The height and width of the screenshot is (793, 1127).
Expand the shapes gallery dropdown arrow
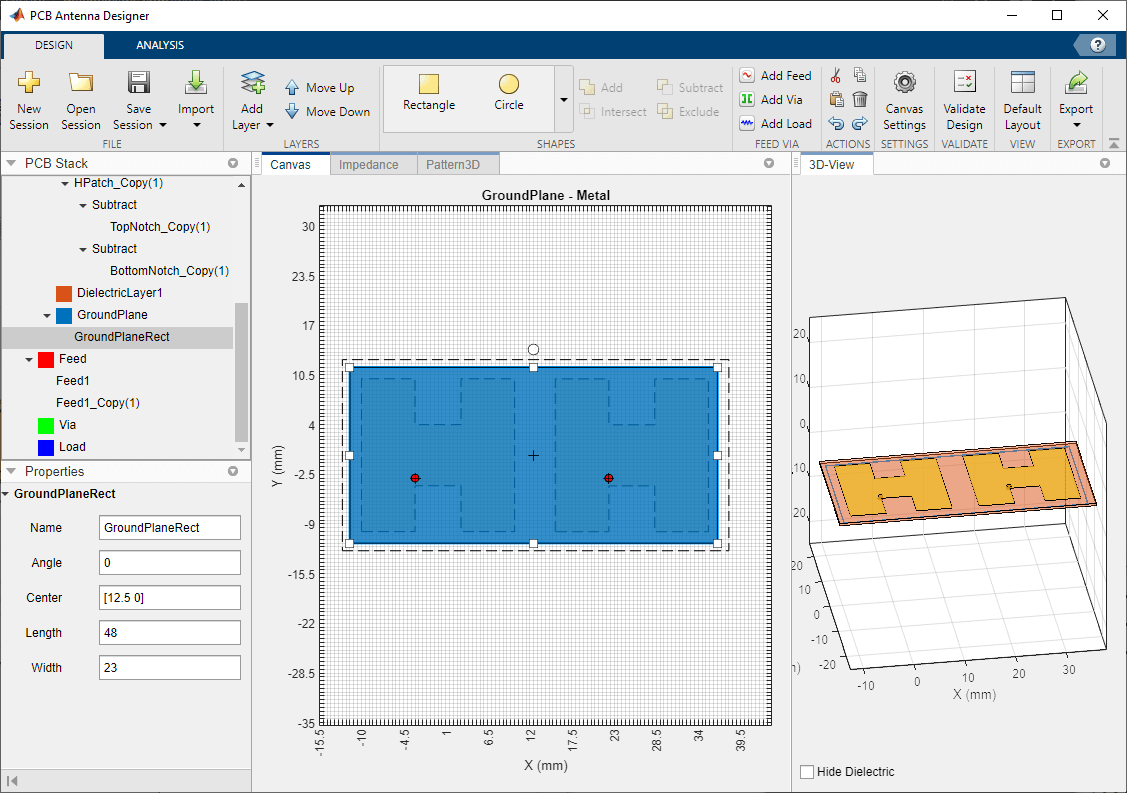563,100
